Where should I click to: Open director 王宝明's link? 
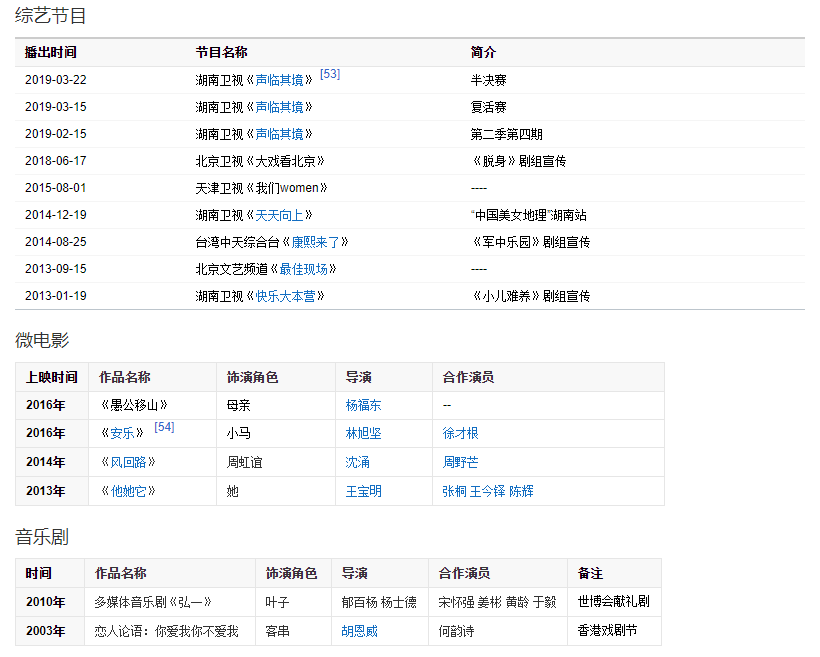click(363, 491)
